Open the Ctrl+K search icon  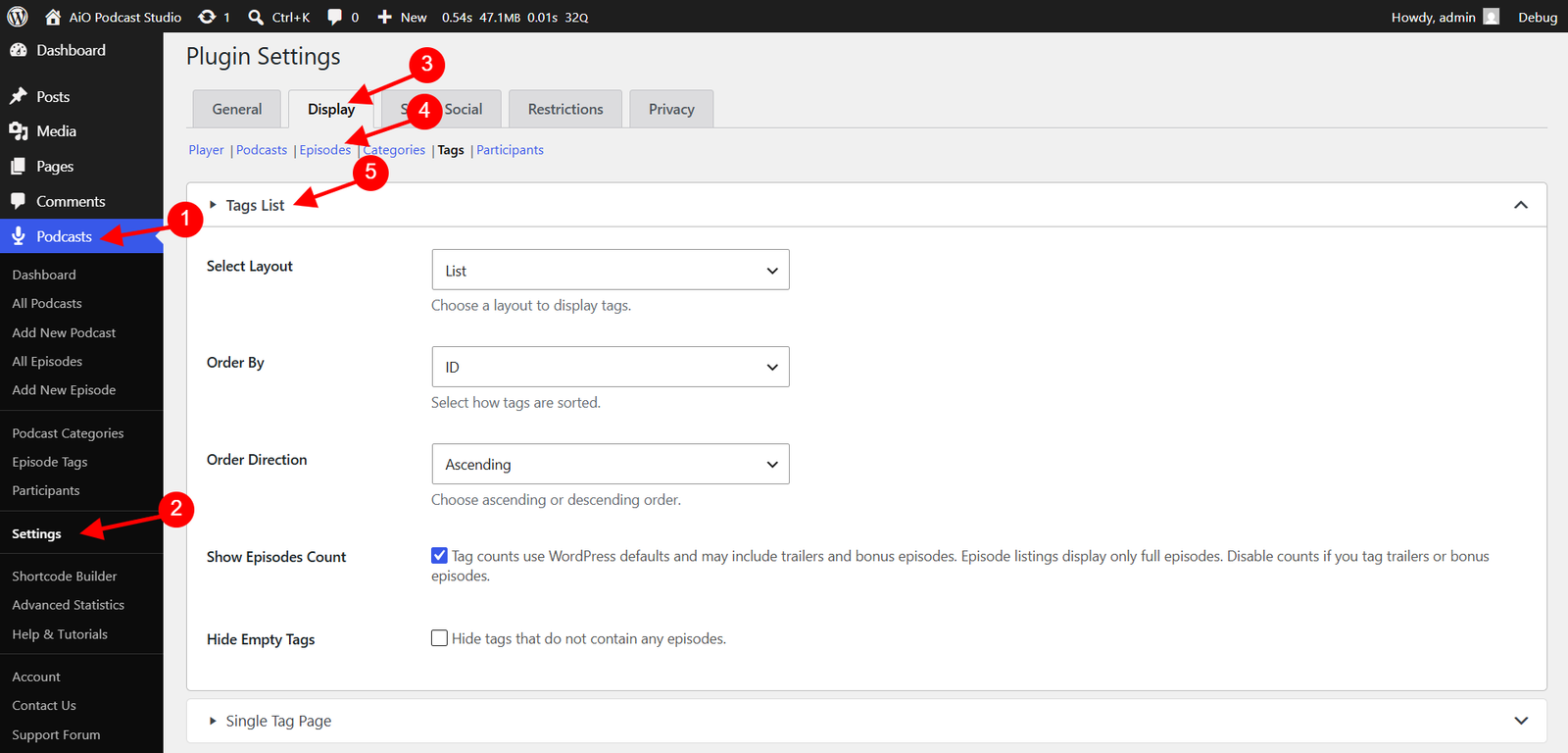coord(256,17)
